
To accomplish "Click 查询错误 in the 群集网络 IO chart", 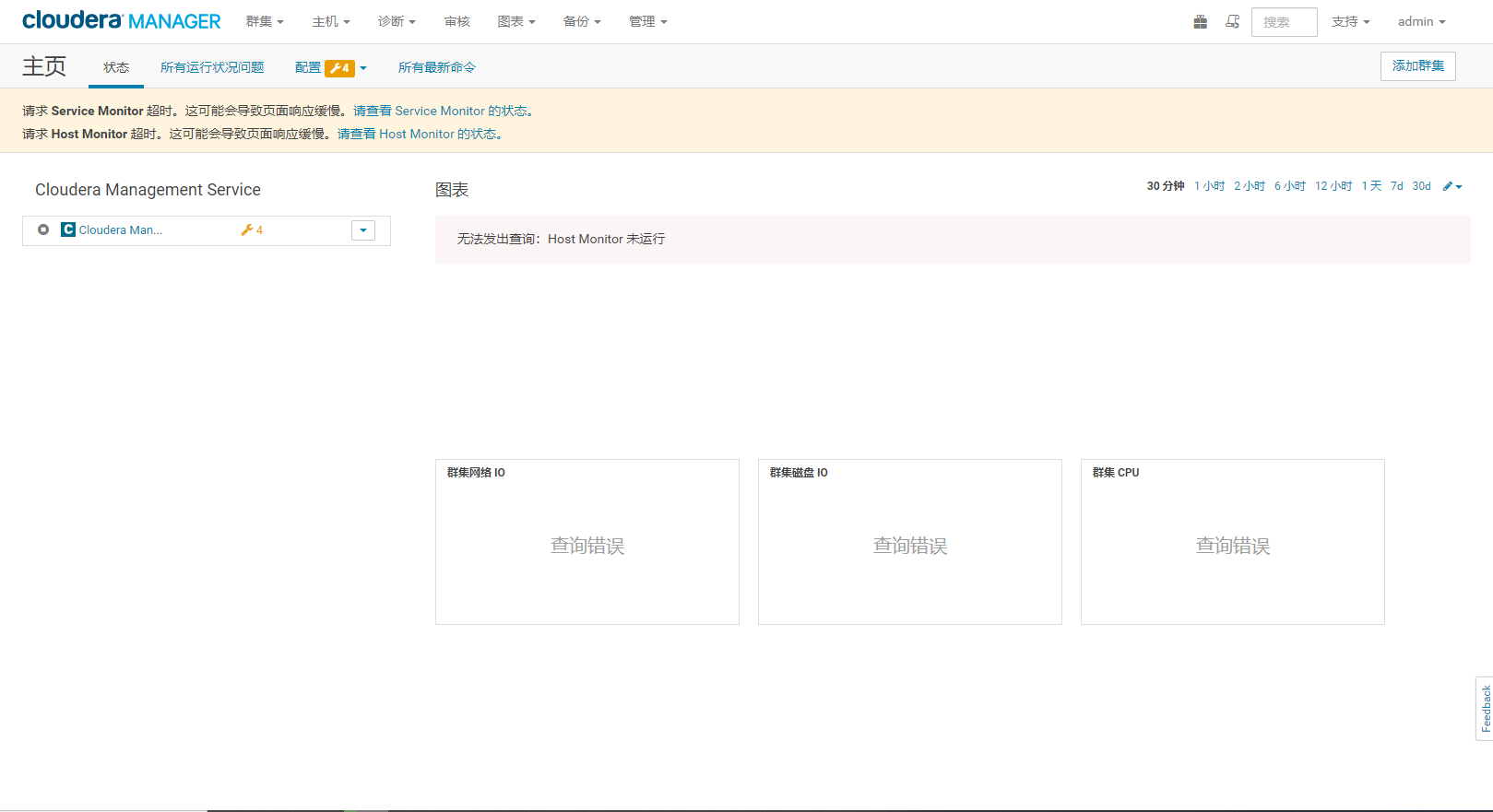I will [x=587, y=546].
